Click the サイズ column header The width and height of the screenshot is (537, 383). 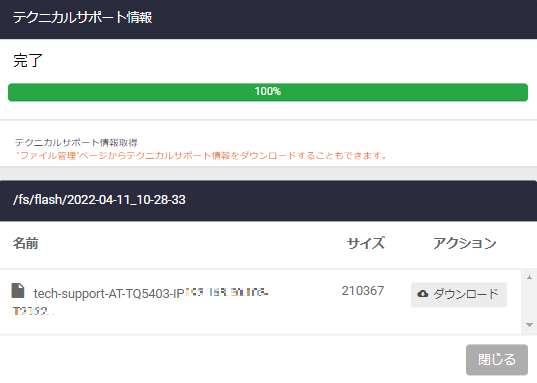pos(365,243)
